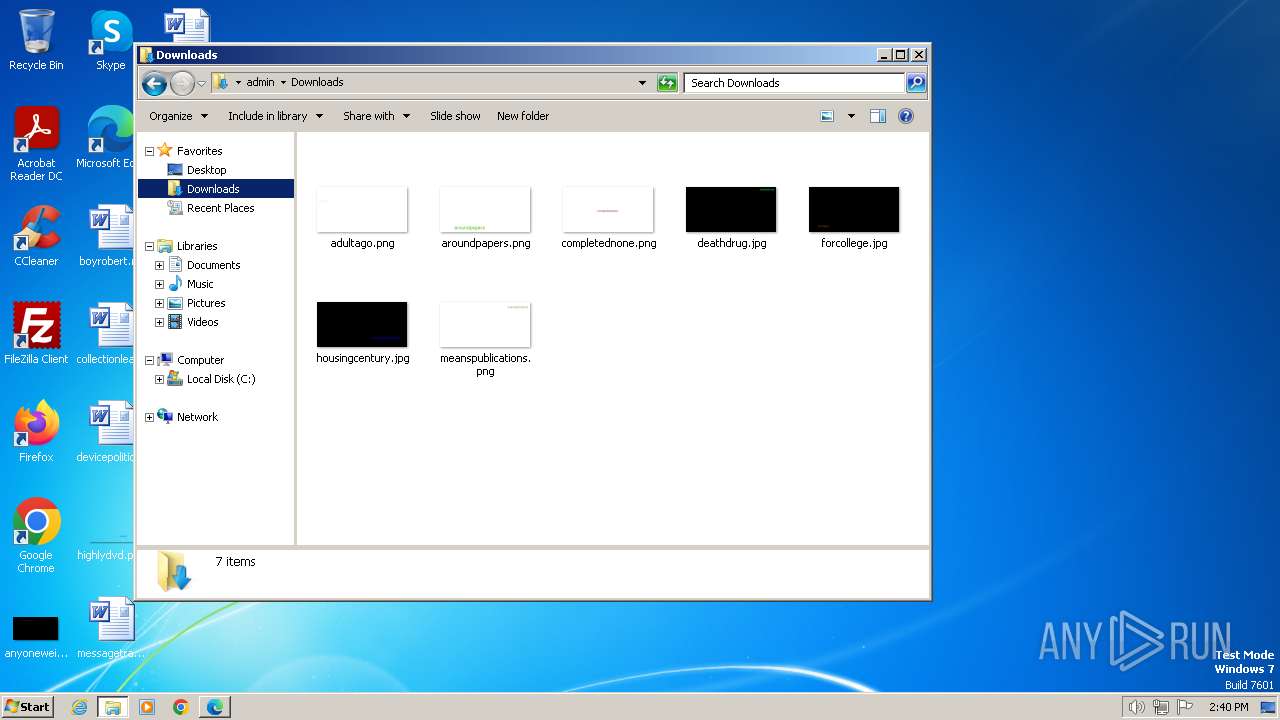Expand the Videos library
The image size is (1280, 720).
pyautogui.click(x=159, y=322)
